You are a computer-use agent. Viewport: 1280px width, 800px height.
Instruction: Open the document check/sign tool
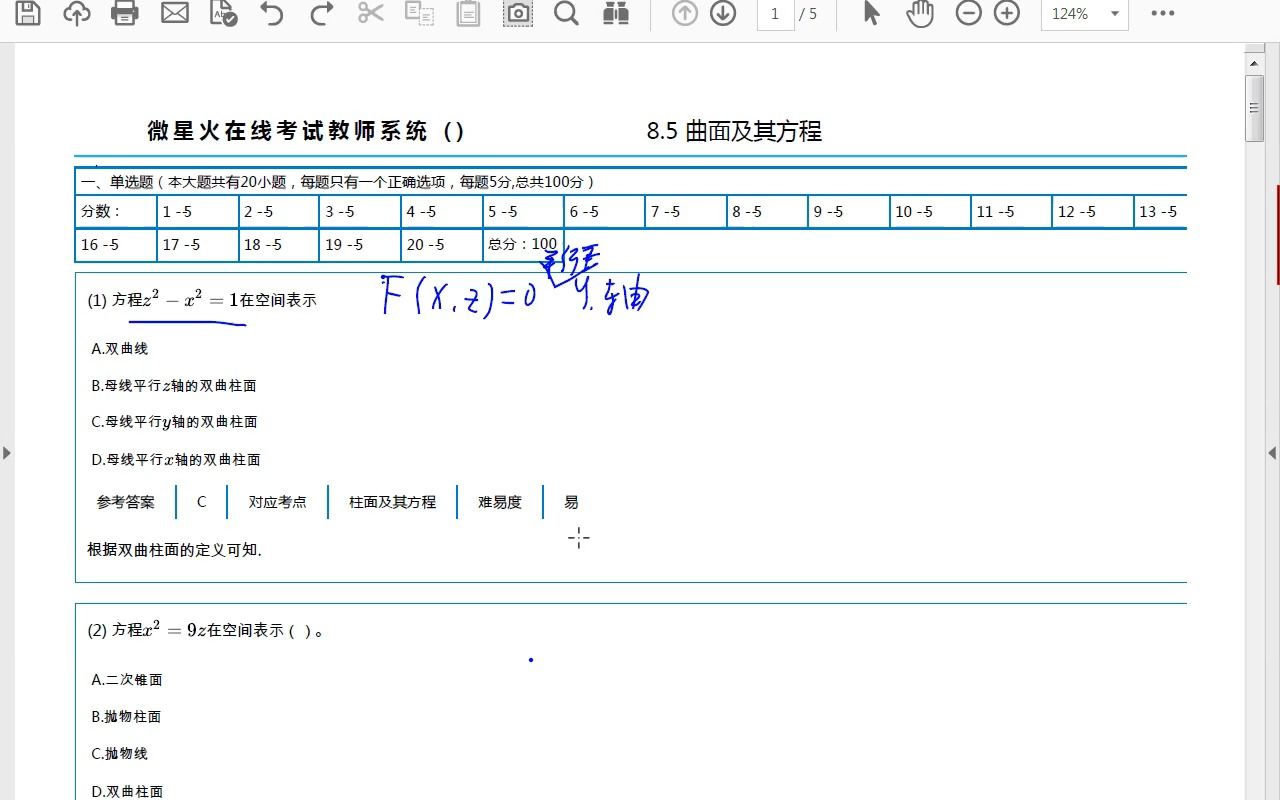pos(224,13)
